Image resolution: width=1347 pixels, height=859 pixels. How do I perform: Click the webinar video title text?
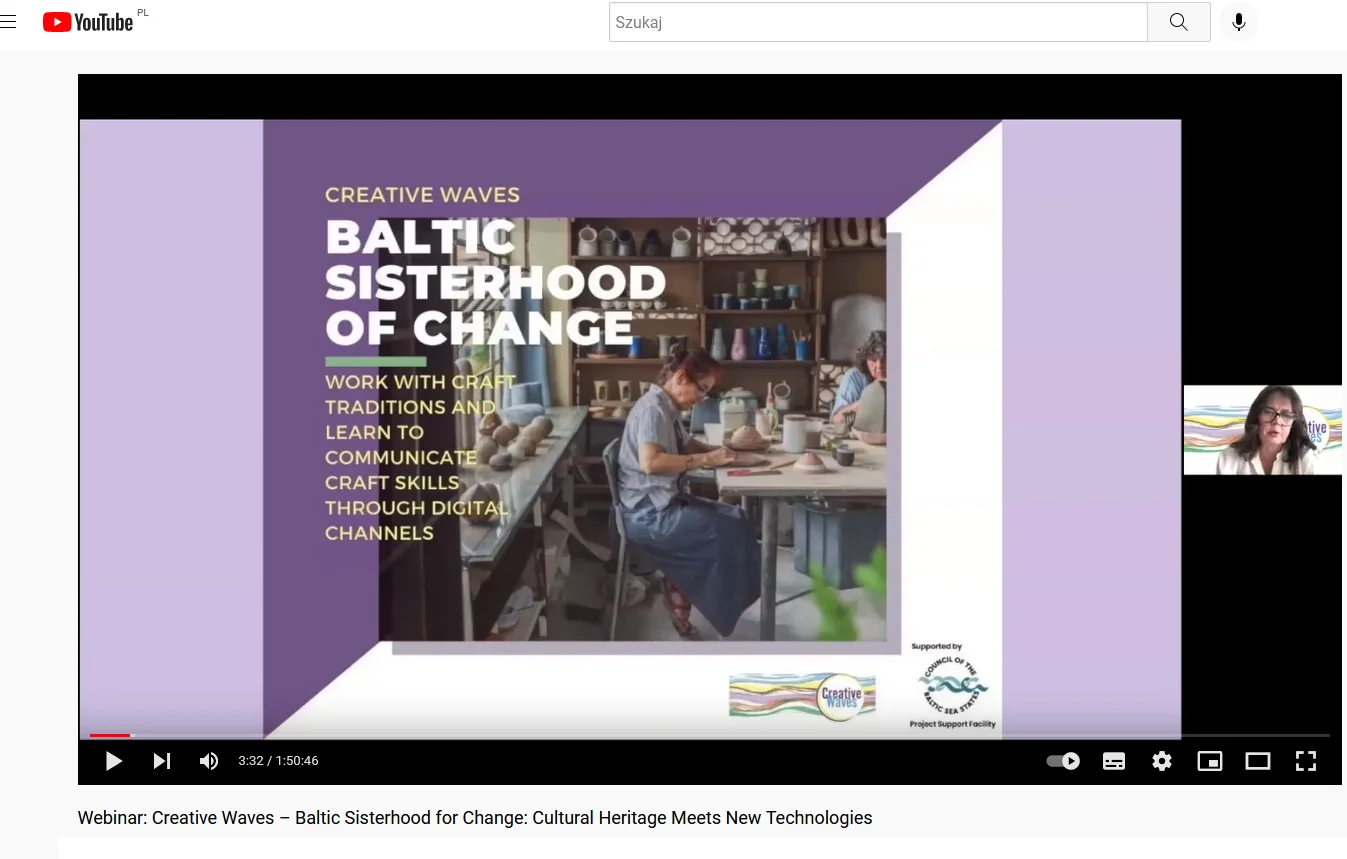[475, 818]
